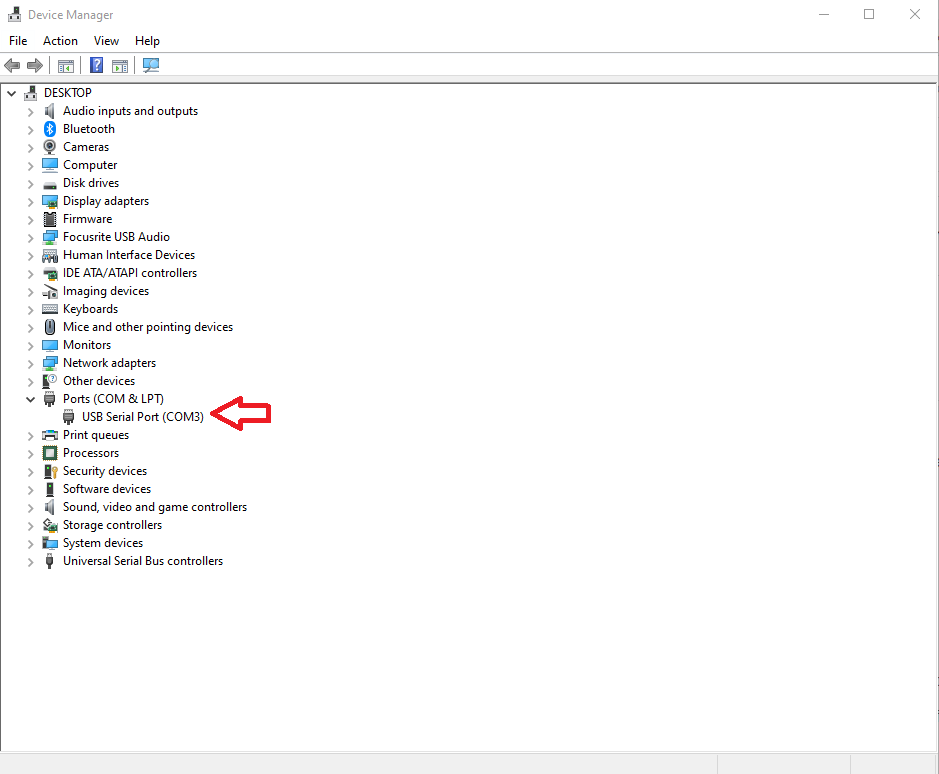
Task: Click the Print queues printer icon
Action: point(50,435)
